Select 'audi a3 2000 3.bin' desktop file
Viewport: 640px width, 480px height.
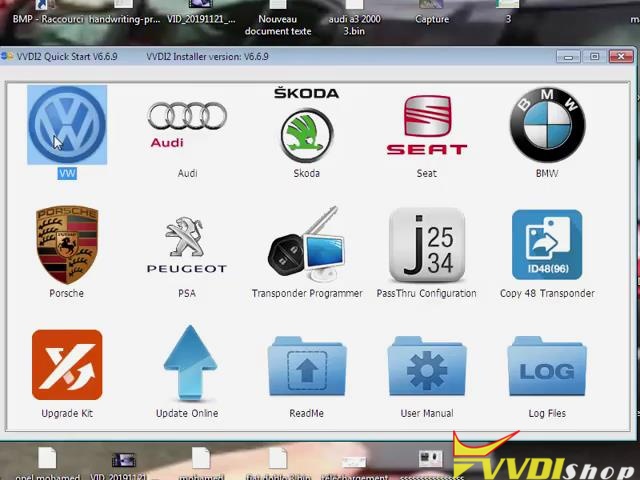click(x=354, y=18)
